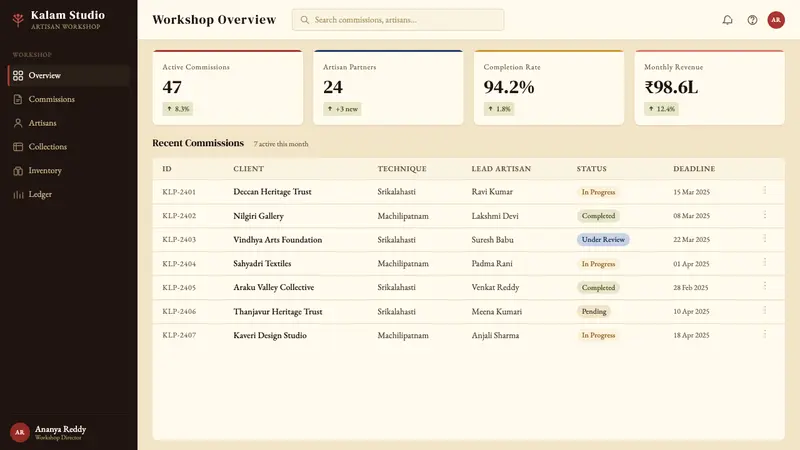Click the Under Review status badge
The width and height of the screenshot is (800, 450).
pos(603,240)
